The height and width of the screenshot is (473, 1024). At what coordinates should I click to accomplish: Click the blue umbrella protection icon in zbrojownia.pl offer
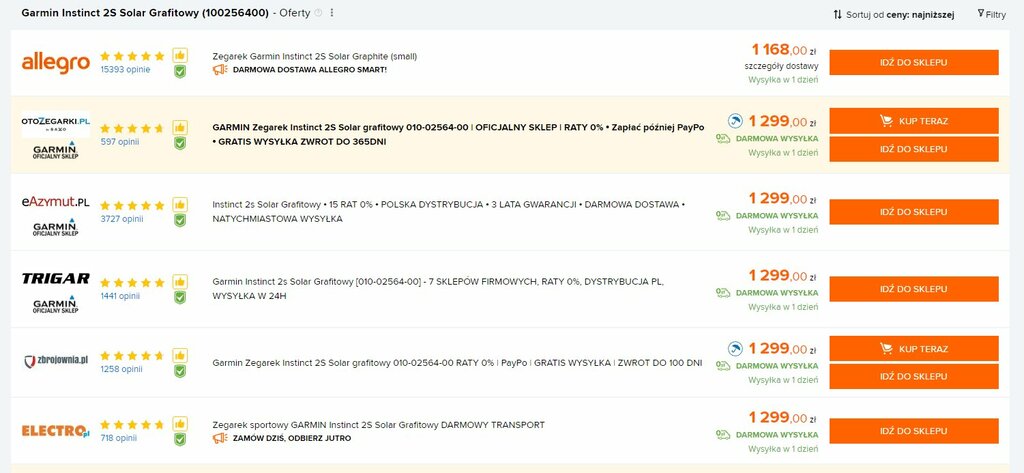(x=735, y=349)
